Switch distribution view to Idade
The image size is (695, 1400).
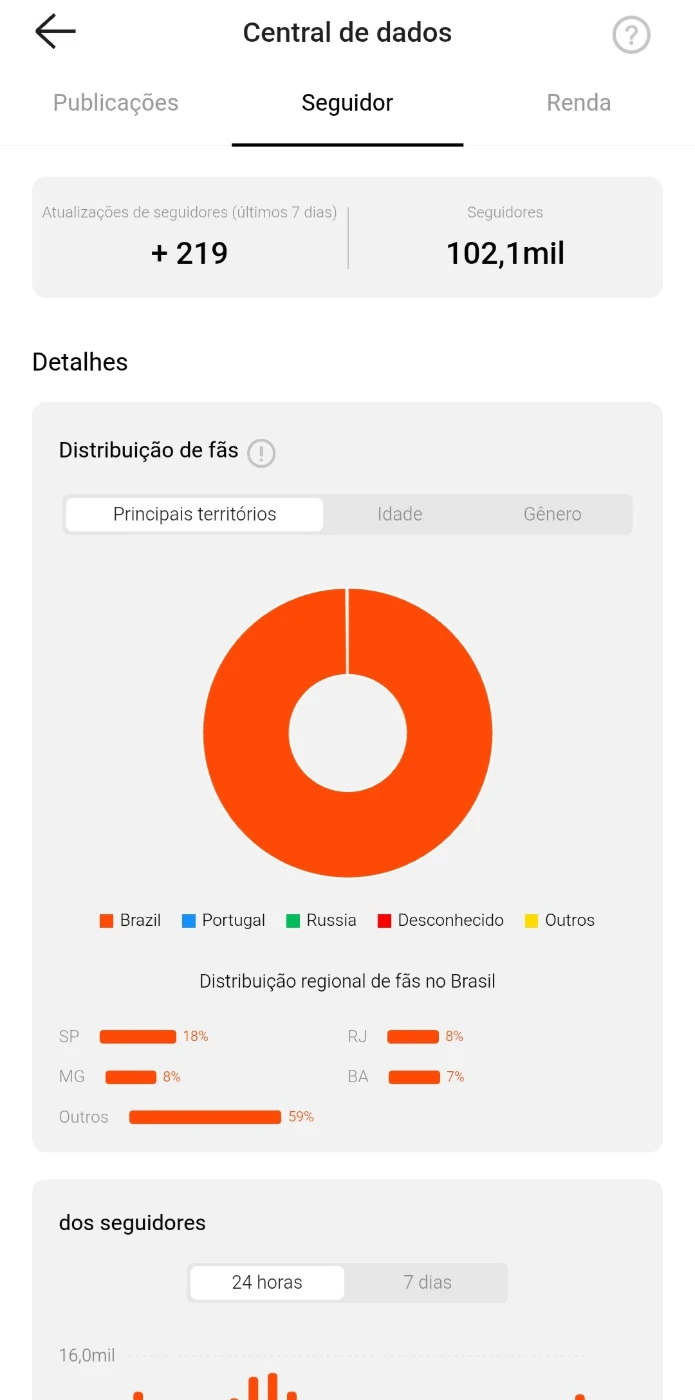pyautogui.click(x=400, y=515)
